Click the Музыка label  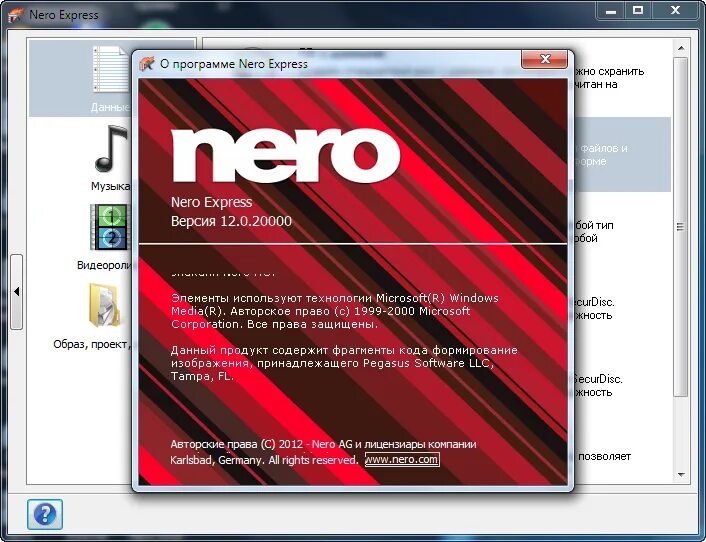(x=111, y=186)
